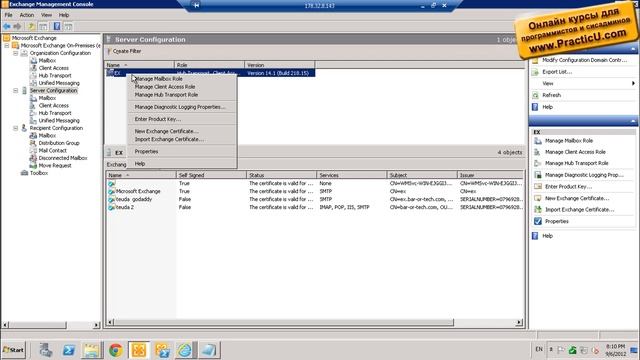Click the Back arrow toolbar icon
640x360 pixels.
click(x=7, y=27)
